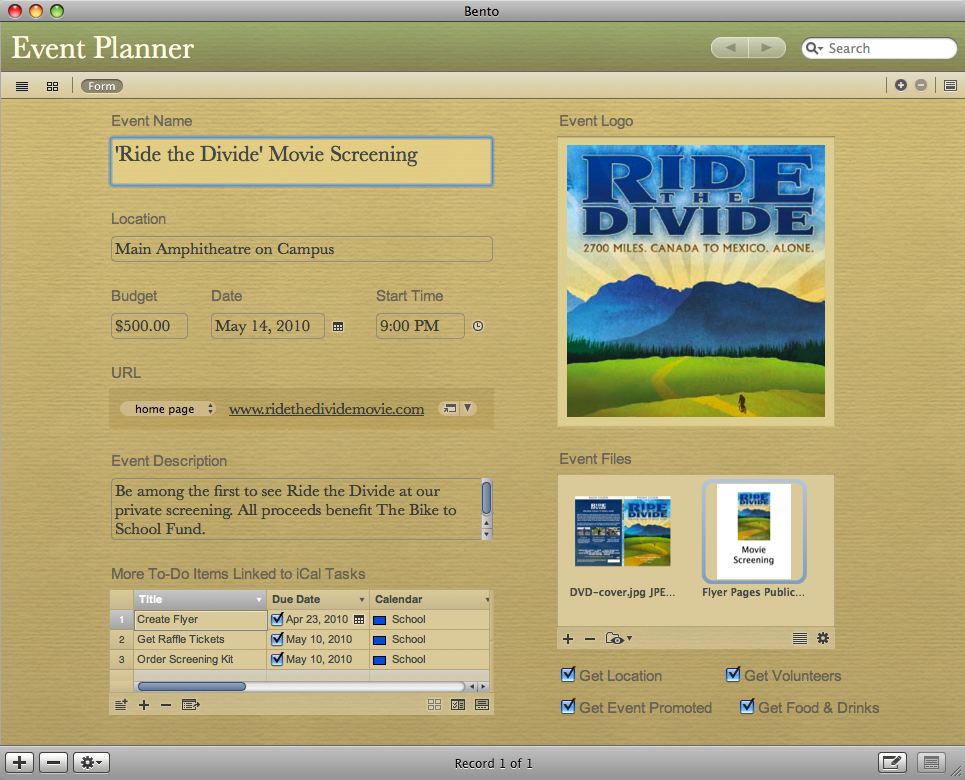This screenshot has width=965, height=780.
Task: Select the Form tab
Action: (102, 86)
